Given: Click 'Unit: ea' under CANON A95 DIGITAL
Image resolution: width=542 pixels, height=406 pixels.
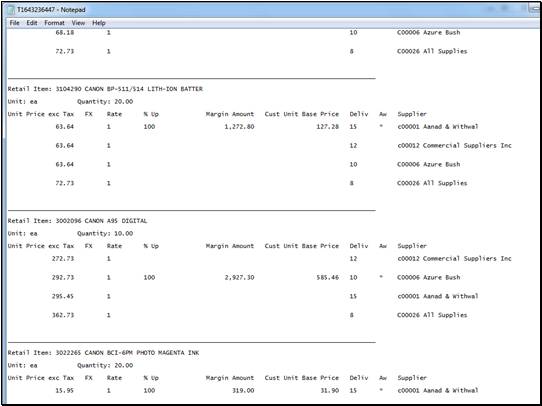Looking at the screenshot, I should 22,234.
